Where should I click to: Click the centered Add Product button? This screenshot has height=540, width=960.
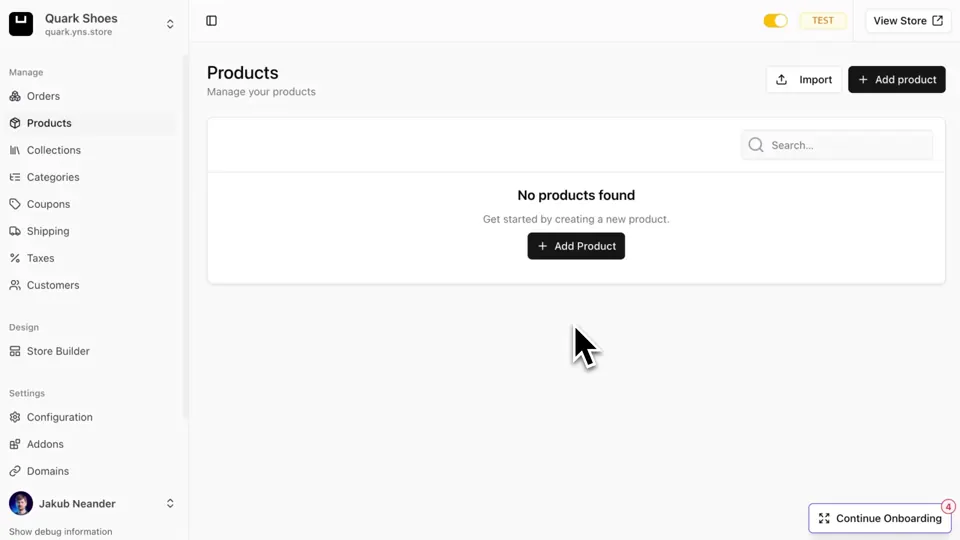click(x=576, y=246)
